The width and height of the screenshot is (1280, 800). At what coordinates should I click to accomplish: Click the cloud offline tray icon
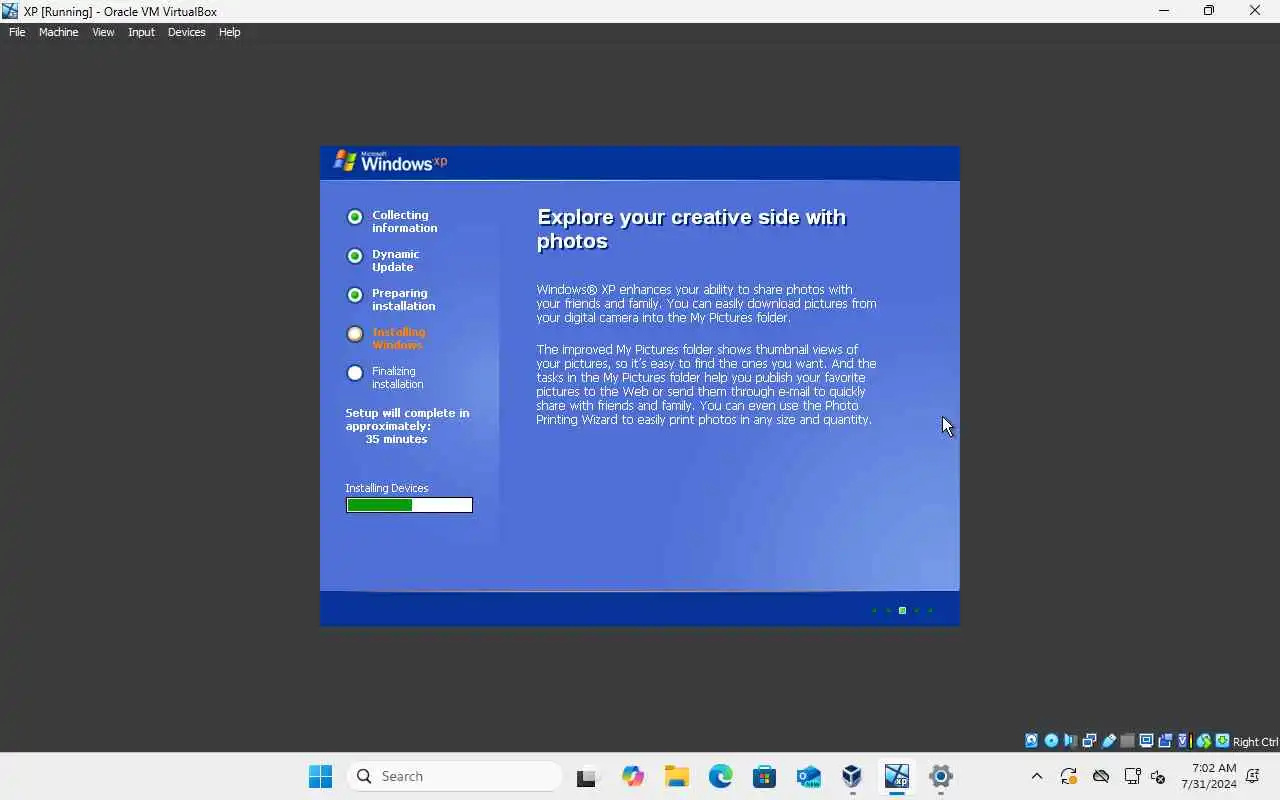click(1101, 776)
